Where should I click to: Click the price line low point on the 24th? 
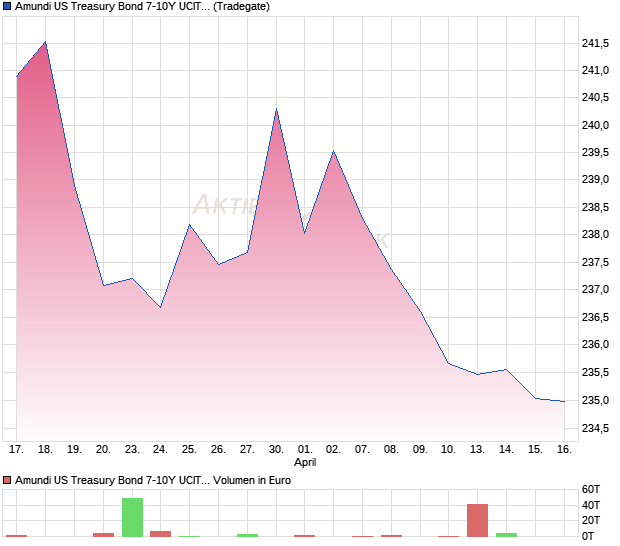click(x=161, y=307)
